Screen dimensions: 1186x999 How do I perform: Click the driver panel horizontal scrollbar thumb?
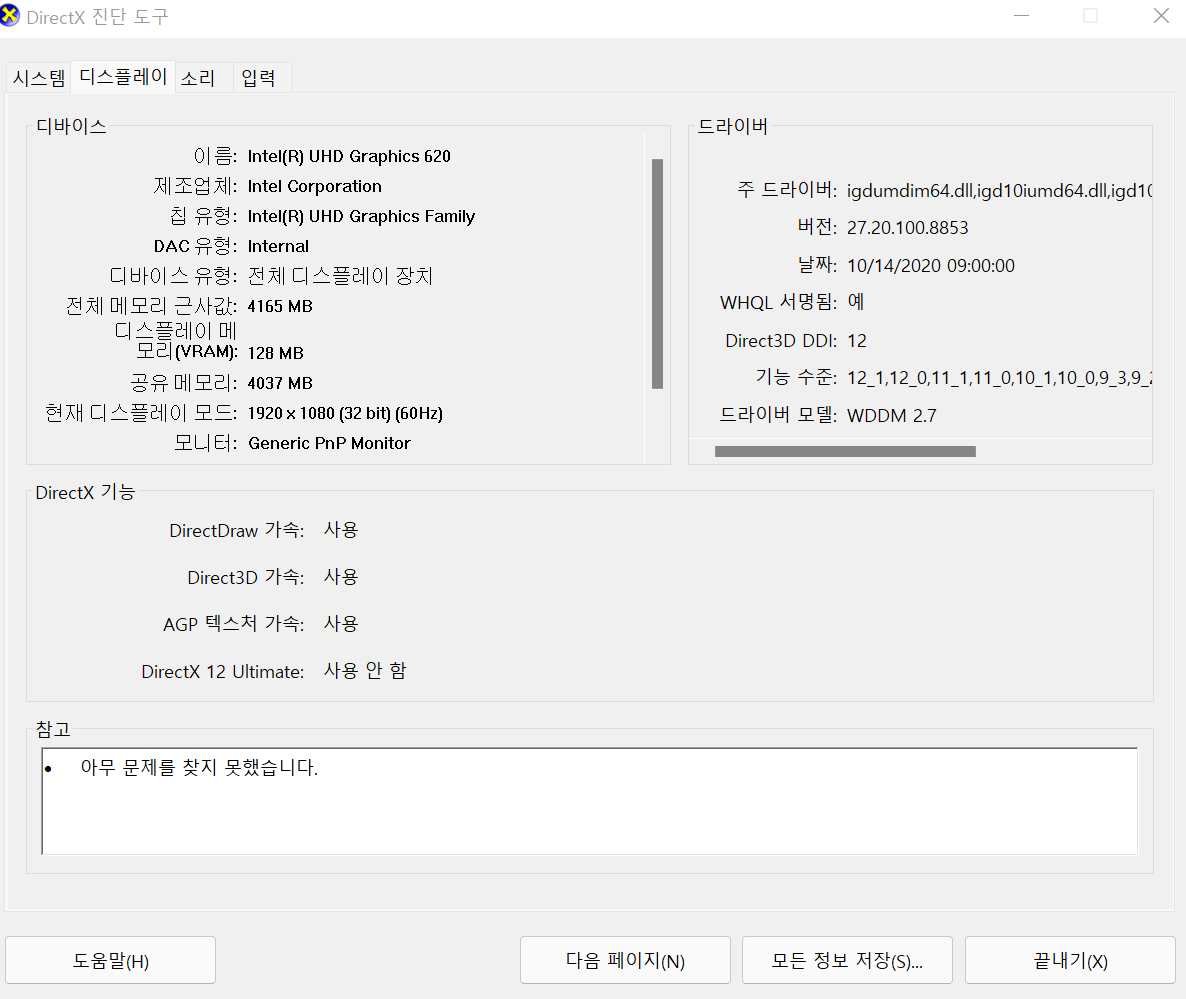pos(845,451)
